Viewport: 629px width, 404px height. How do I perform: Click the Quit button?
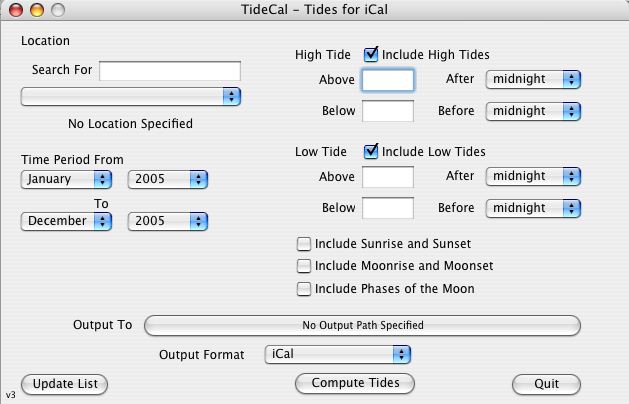coord(546,384)
